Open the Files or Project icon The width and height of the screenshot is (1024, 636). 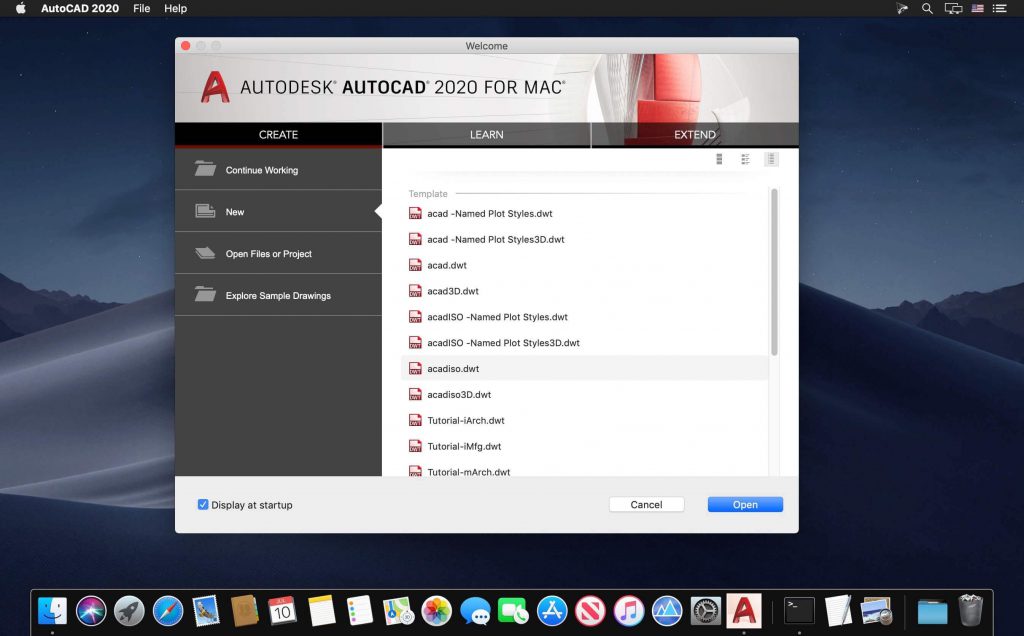pyautogui.click(x=205, y=253)
